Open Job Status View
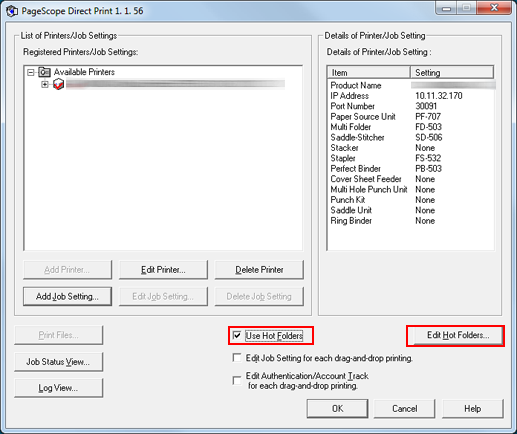The height and width of the screenshot is (434, 517). [x=58, y=362]
